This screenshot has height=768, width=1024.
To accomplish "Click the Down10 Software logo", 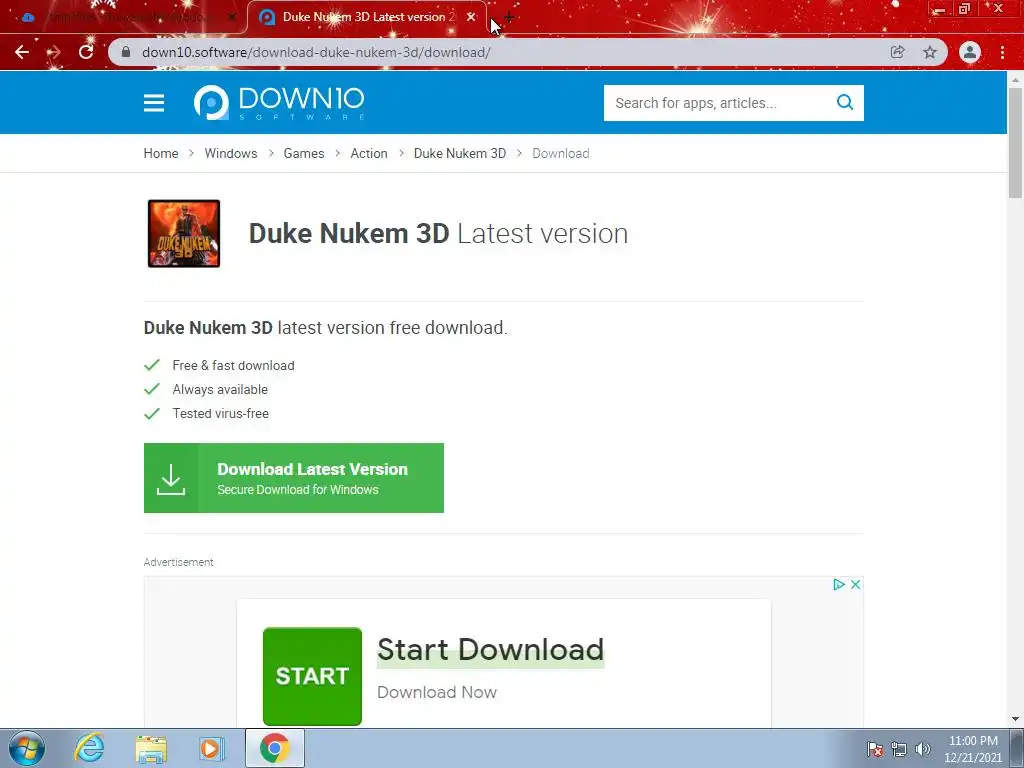I will [279, 103].
